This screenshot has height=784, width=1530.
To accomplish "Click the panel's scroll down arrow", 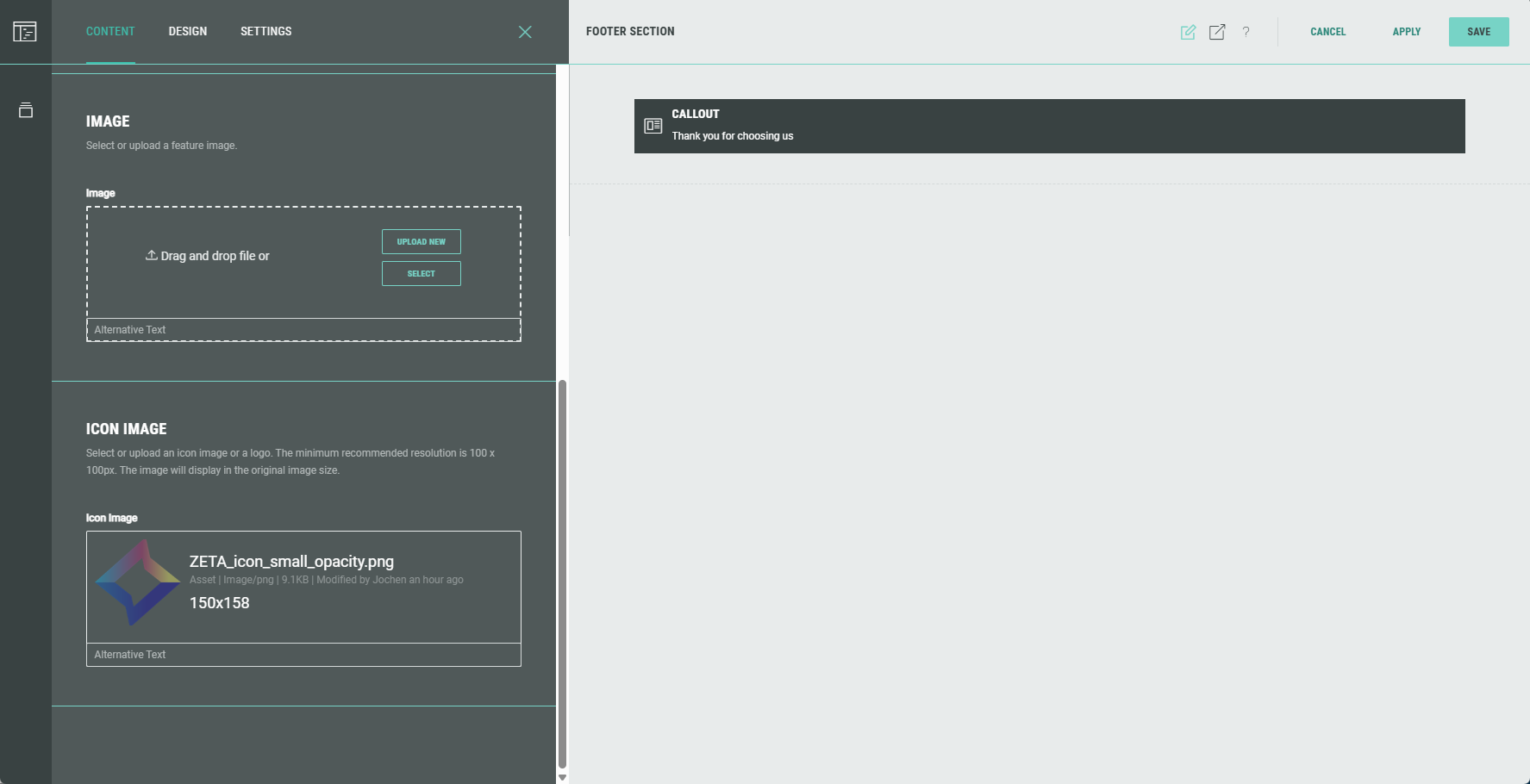I will tap(562, 777).
